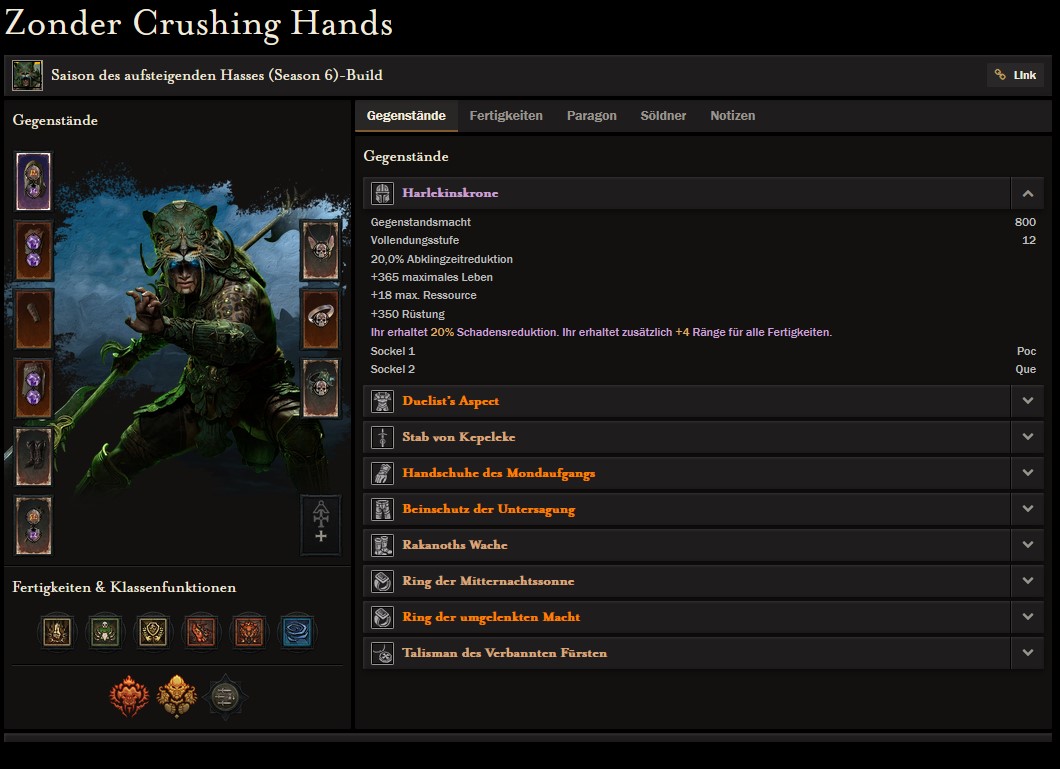Select the amulet slot with the winged skull
1060x769 pixels.
(320, 250)
